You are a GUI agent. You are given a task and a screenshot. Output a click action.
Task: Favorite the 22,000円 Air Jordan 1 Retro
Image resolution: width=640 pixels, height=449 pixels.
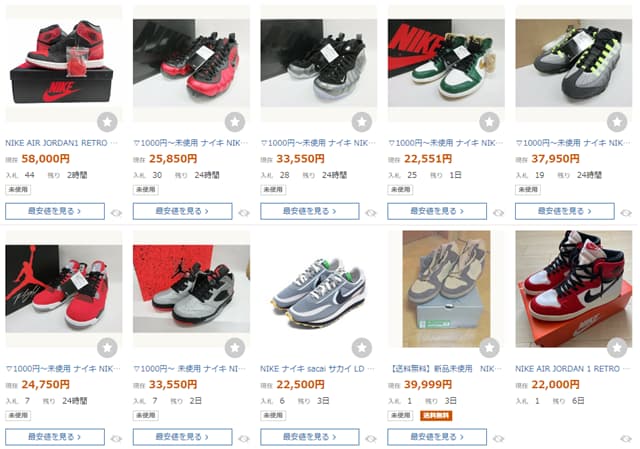click(617, 347)
